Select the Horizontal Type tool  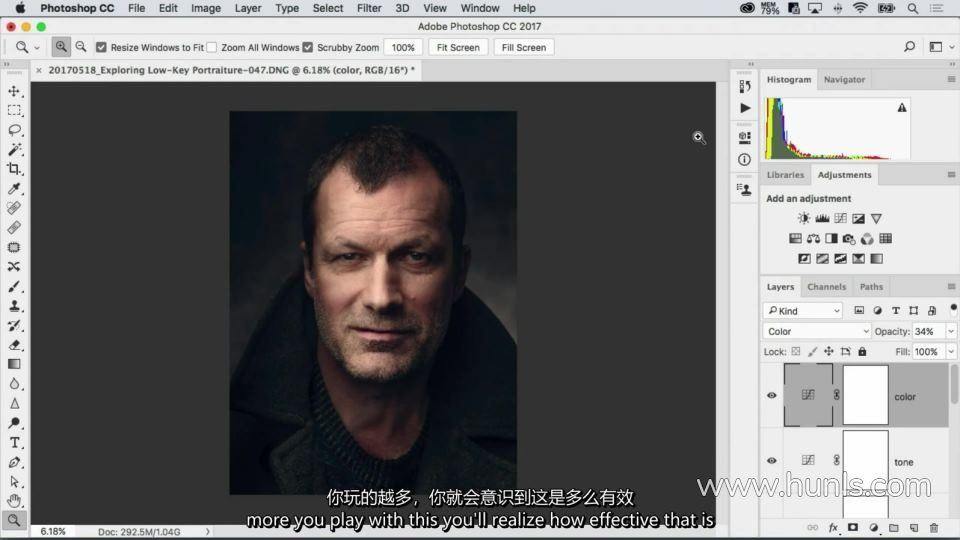14,443
